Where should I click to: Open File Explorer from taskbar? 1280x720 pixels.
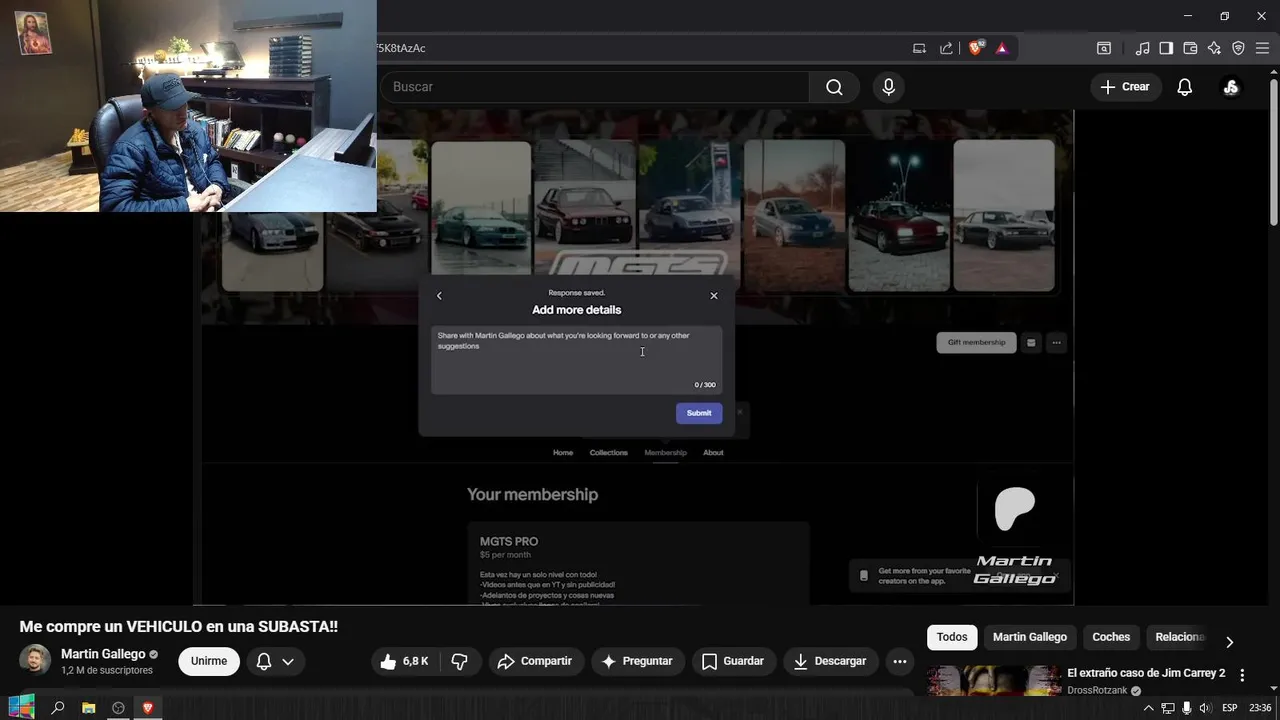point(88,708)
